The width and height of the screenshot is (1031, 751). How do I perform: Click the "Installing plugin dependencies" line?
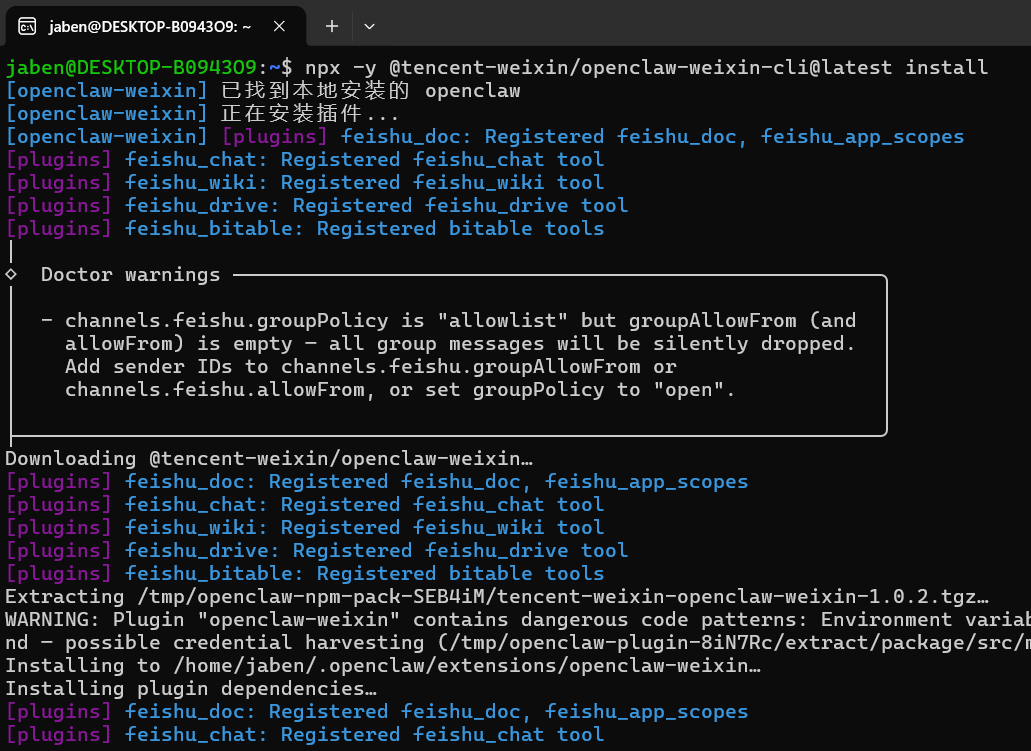point(191,689)
